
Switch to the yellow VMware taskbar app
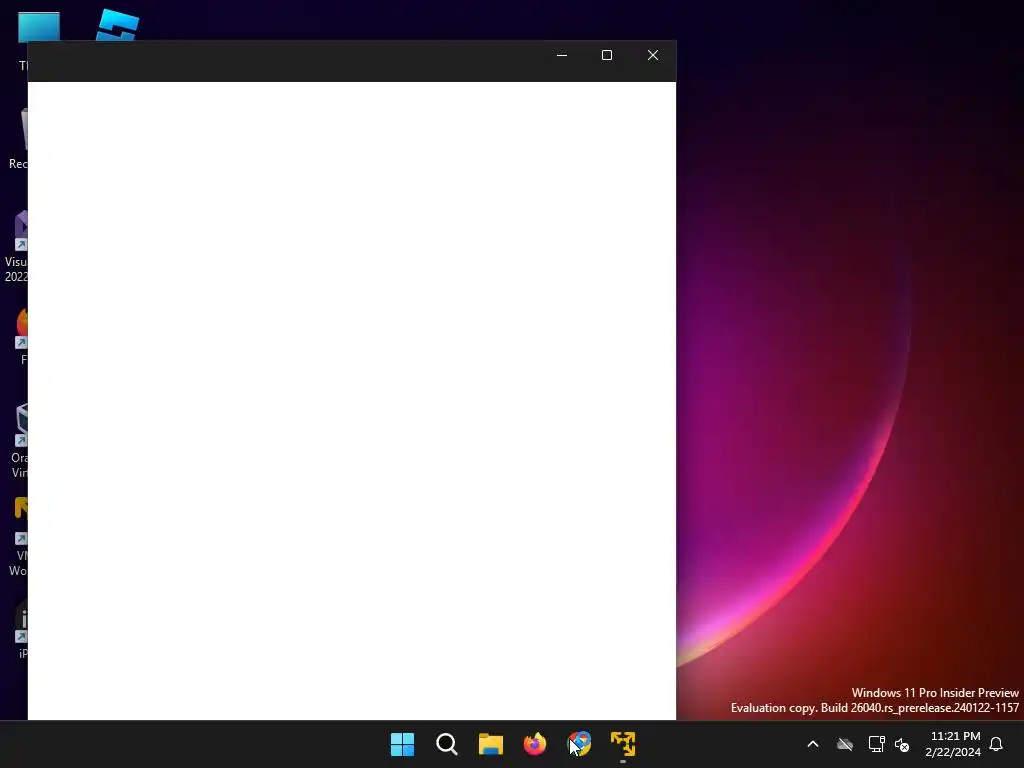[623, 744]
